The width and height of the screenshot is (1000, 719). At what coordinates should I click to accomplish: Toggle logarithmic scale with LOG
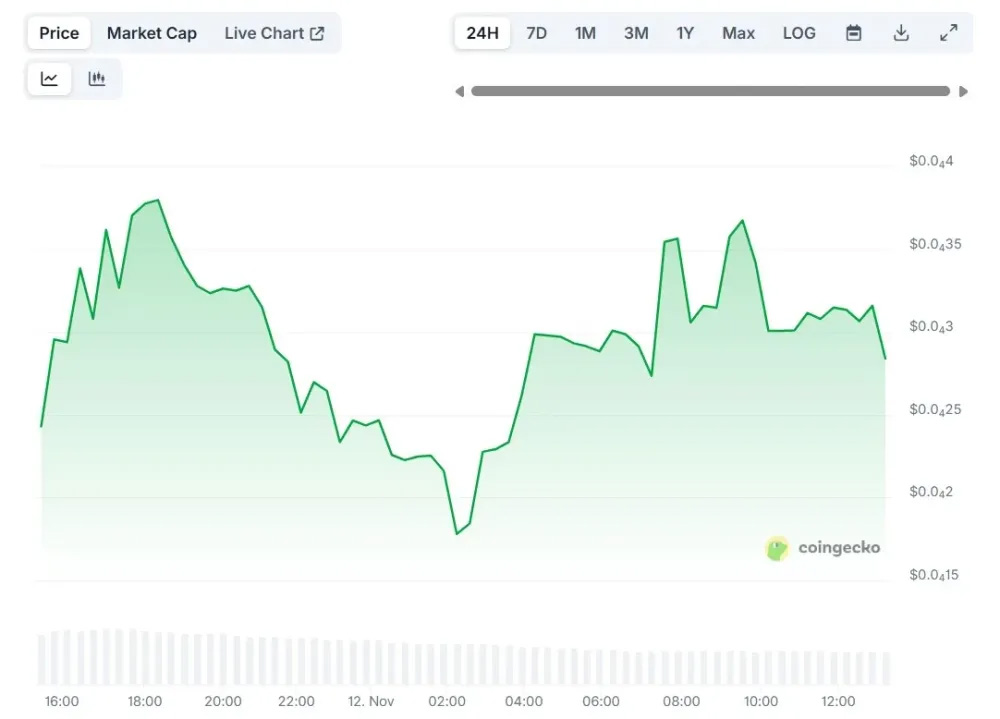[798, 32]
